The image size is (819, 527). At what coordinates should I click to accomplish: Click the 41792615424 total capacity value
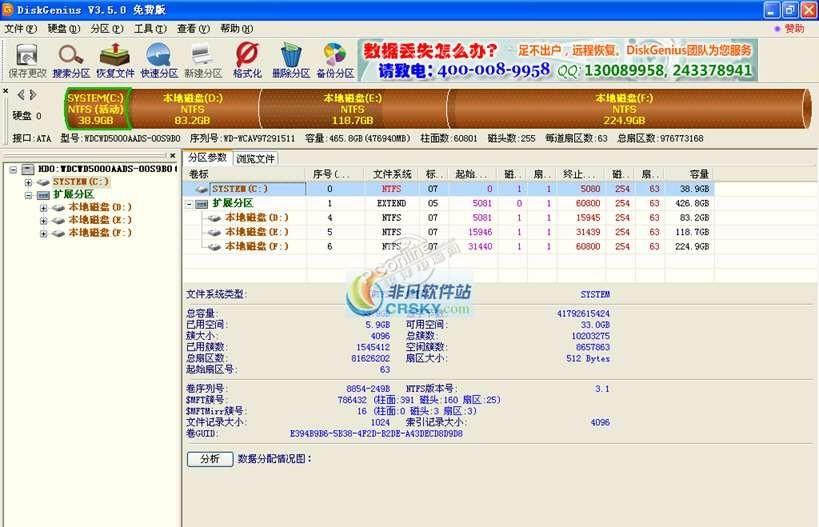click(x=583, y=313)
